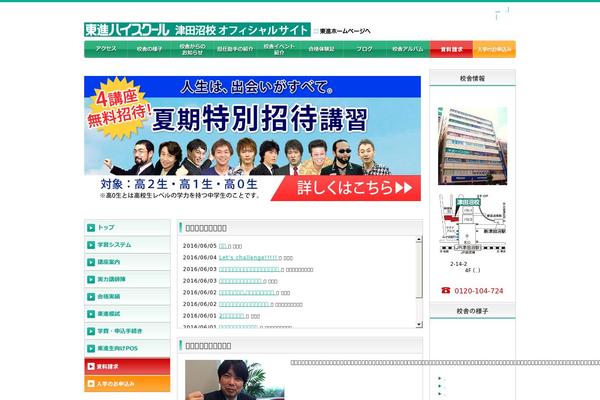The height and width of the screenshot is (400, 600).
Task: Open the 校舎アルバム nav tab
Action: pos(408,49)
